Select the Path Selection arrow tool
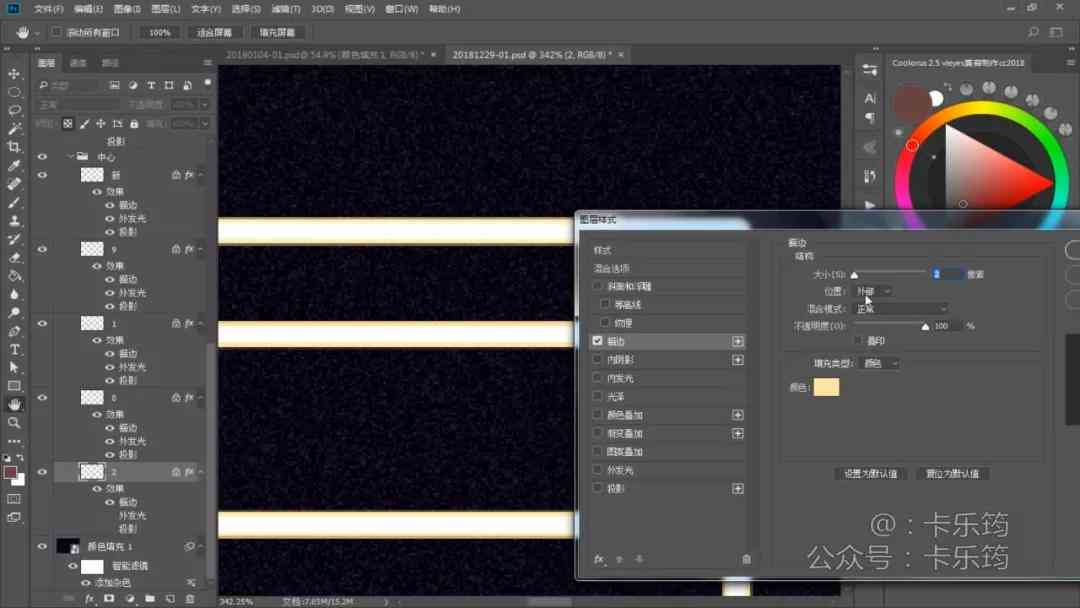1080x608 pixels. click(14, 368)
